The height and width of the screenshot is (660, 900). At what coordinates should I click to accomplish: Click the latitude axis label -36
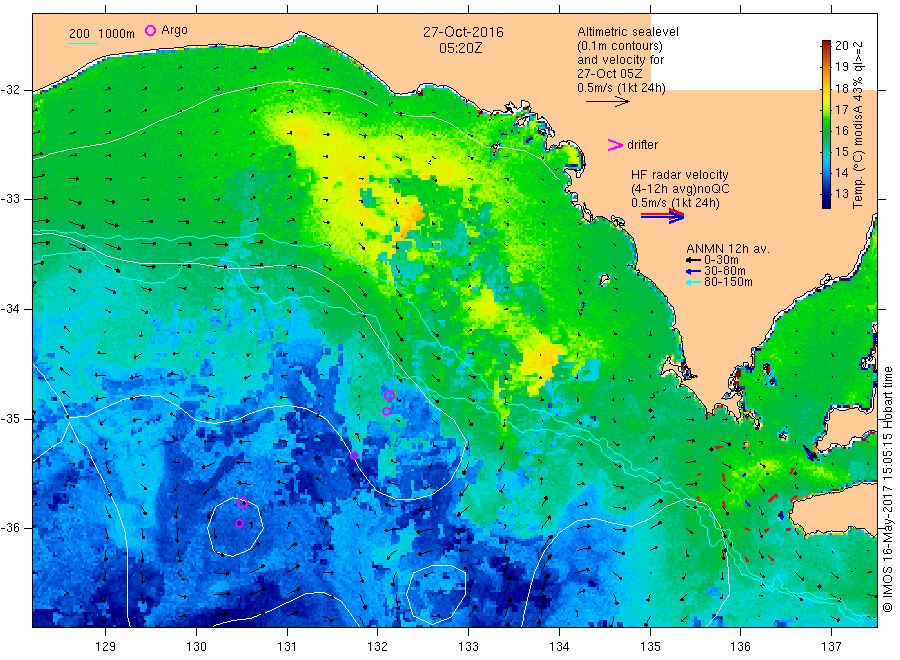(x=11, y=527)
